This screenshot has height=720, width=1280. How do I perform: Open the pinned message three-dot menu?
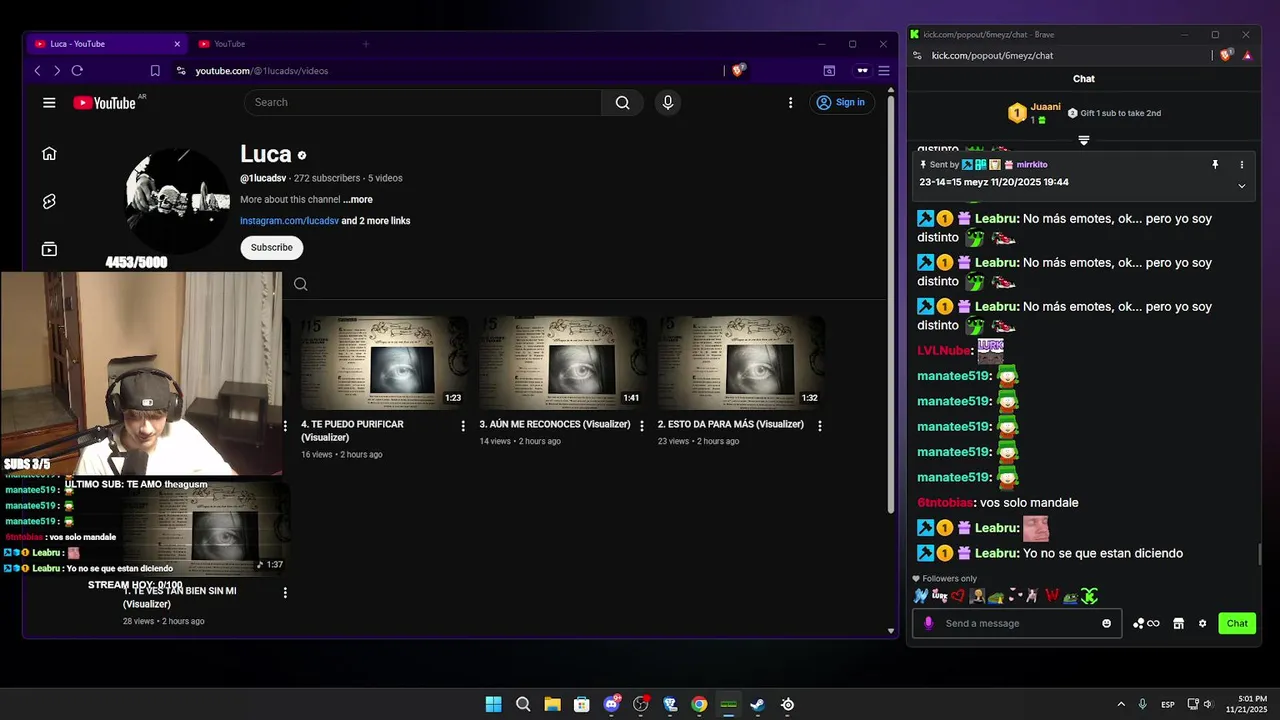pos(1242,165)
